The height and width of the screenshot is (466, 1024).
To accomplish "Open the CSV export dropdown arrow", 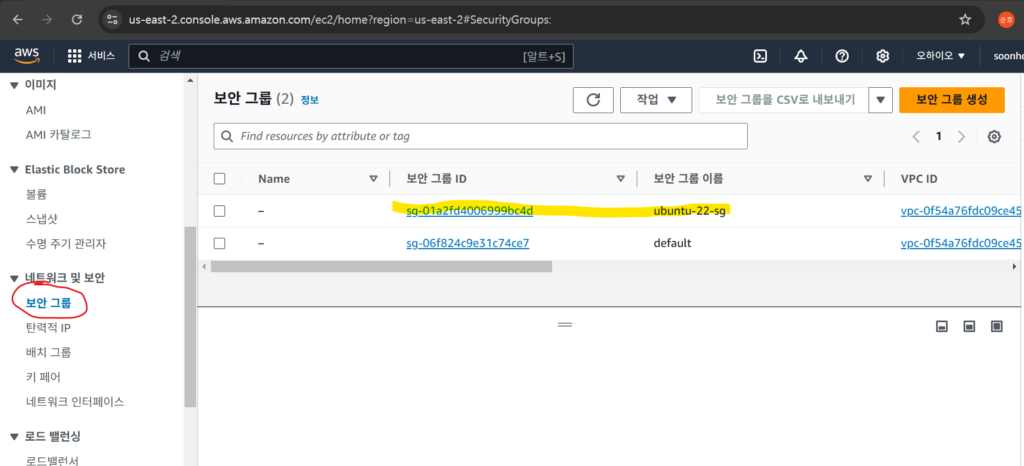I will point(880,100).
